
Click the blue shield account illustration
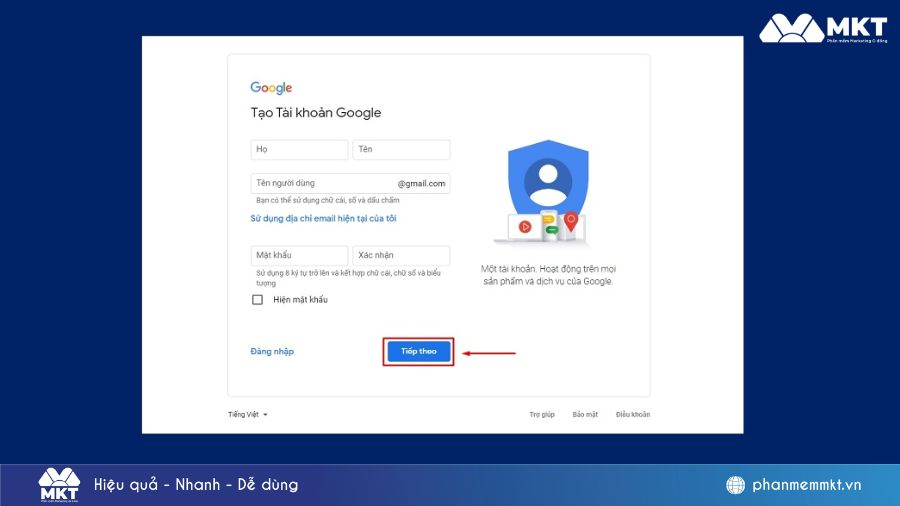tap(547, 183)
